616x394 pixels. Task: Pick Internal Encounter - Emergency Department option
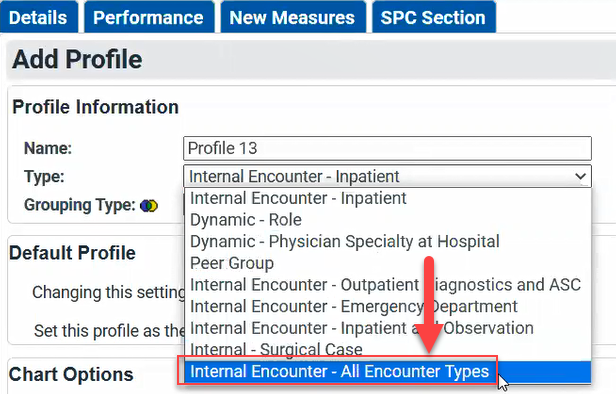[387, 306]
